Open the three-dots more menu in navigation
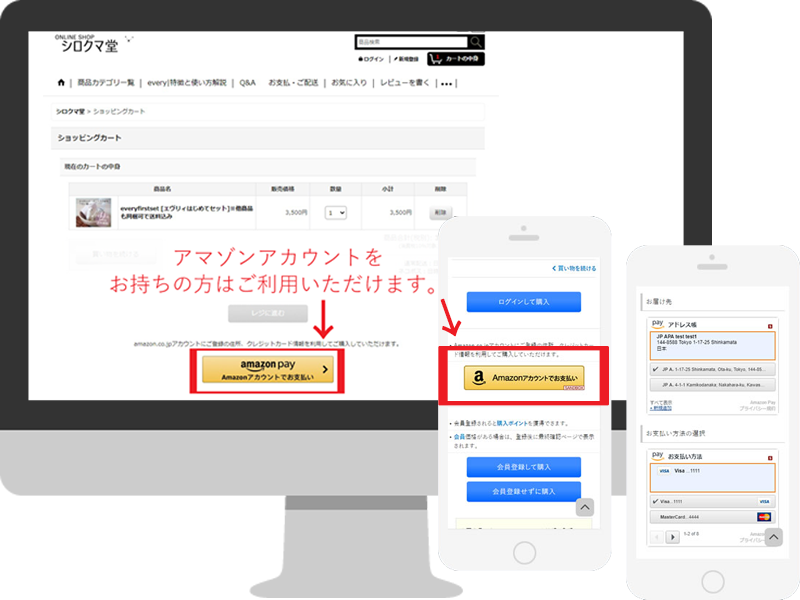The height and width of the screenshot is (600, 800). click(x=446, y=84)
